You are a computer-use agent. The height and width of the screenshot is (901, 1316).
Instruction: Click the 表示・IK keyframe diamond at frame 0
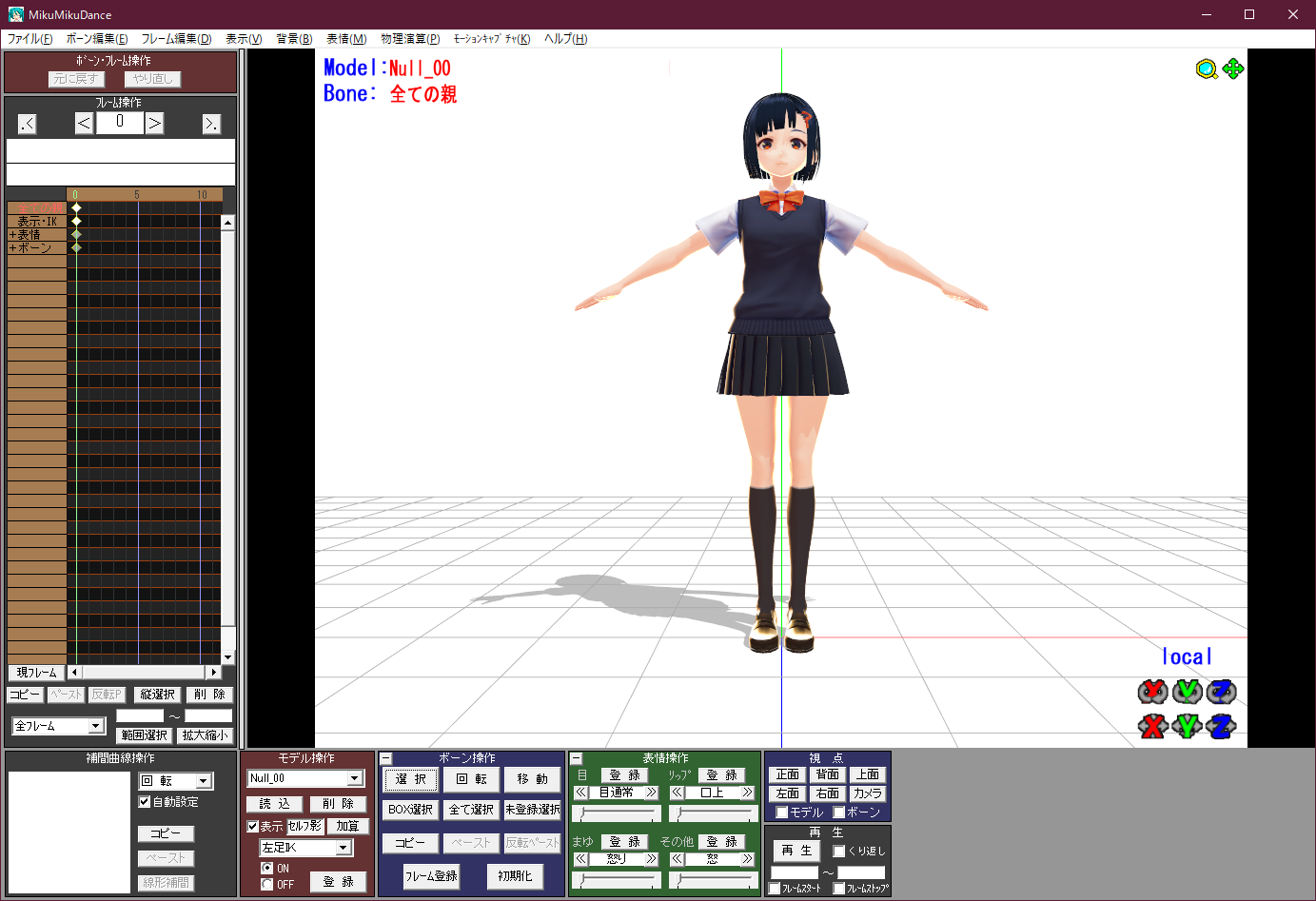(x=76, y=221)
